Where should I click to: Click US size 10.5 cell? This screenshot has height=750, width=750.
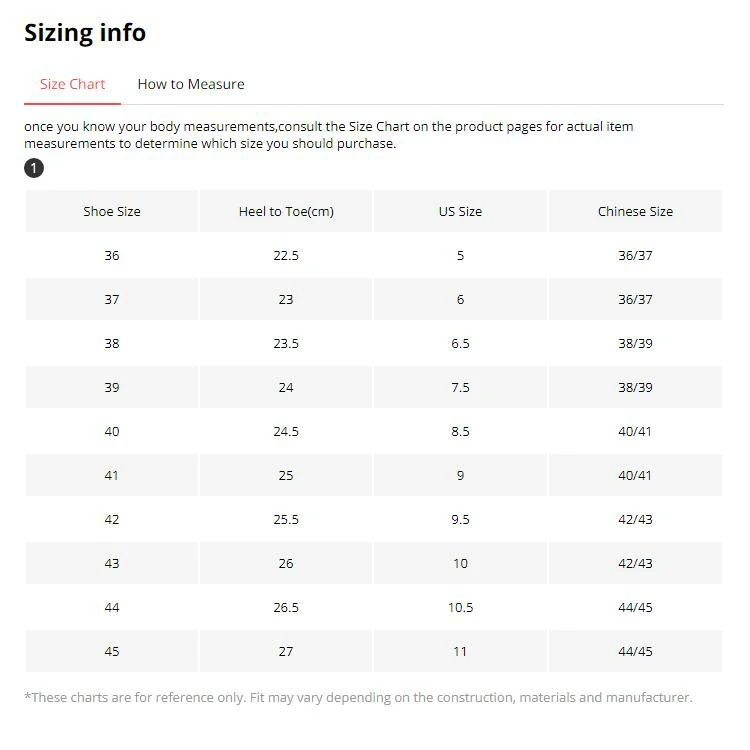(460, 607)
